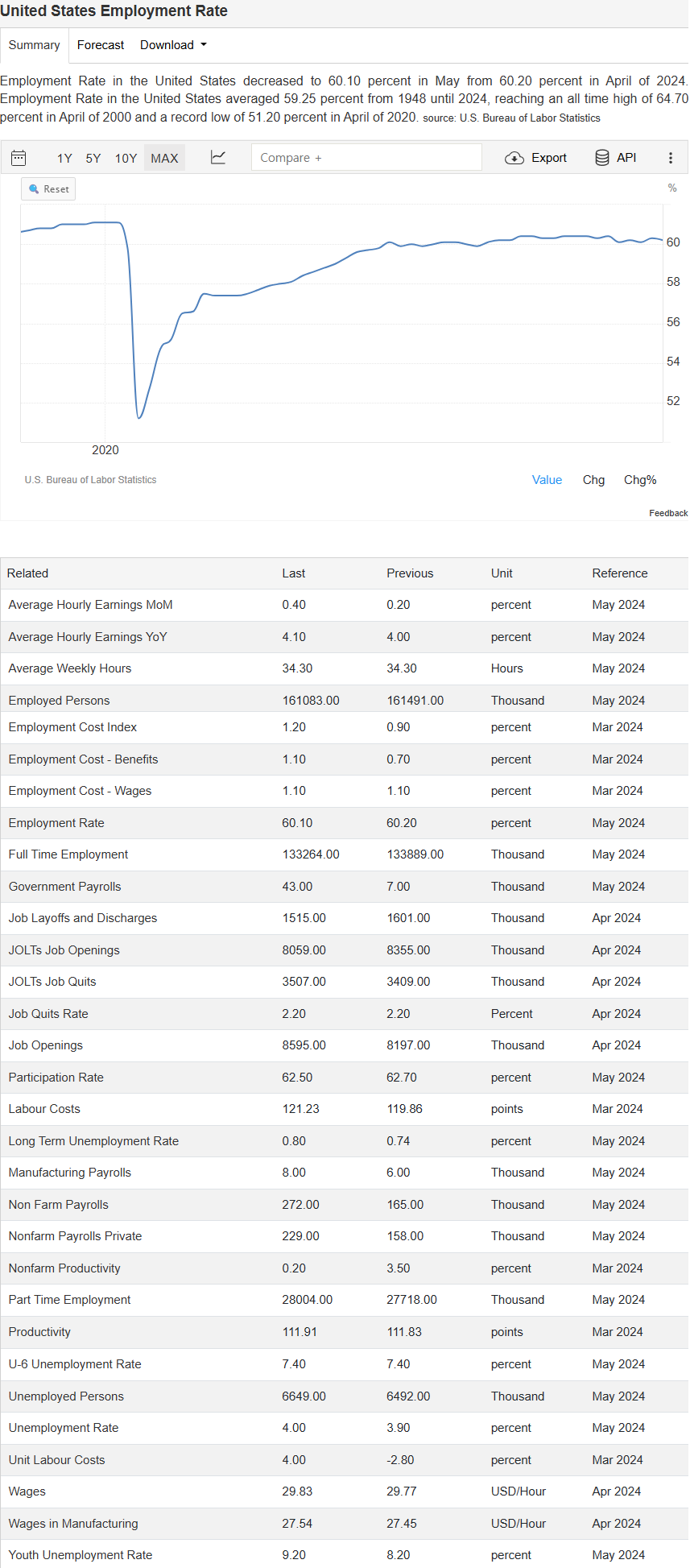This screenshot has height=1568, width=690.
Task: Open Job Quits Rate link
Action: [48, 1014]
